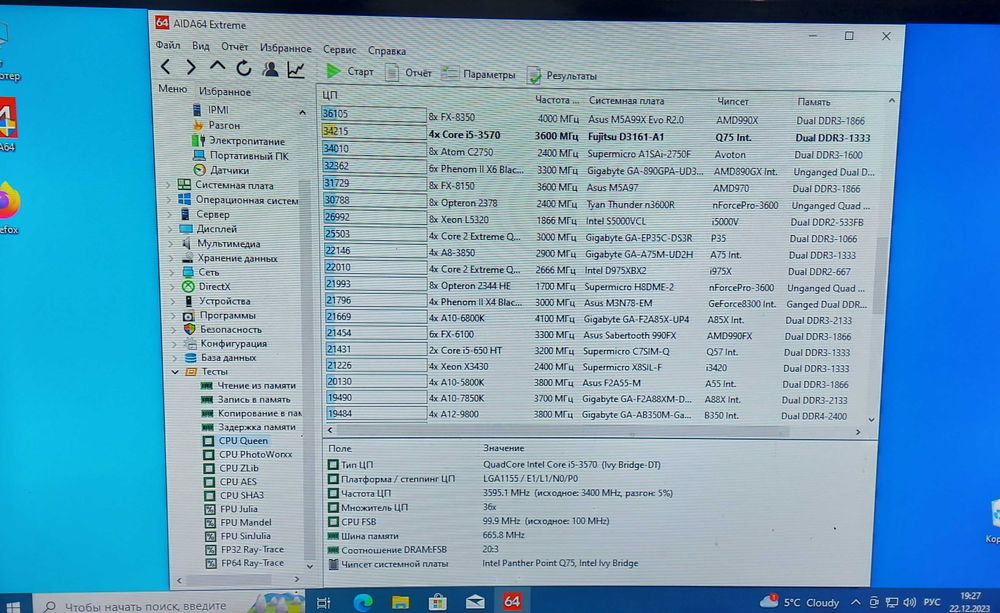Open the Файл menu

pyautogui.click(x=168, y=45)
